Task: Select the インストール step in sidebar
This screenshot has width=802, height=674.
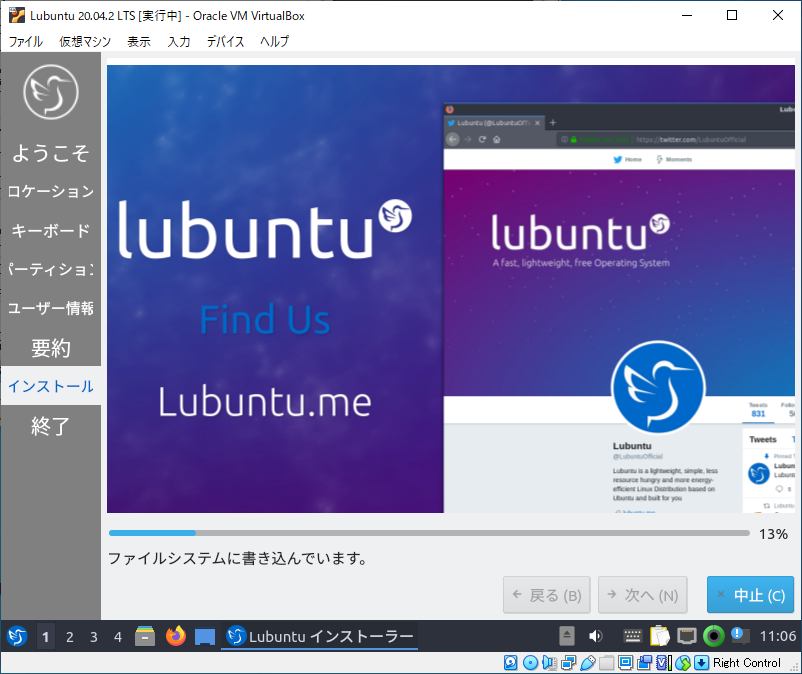Action: pyautogui.click(x=51, y=386)
